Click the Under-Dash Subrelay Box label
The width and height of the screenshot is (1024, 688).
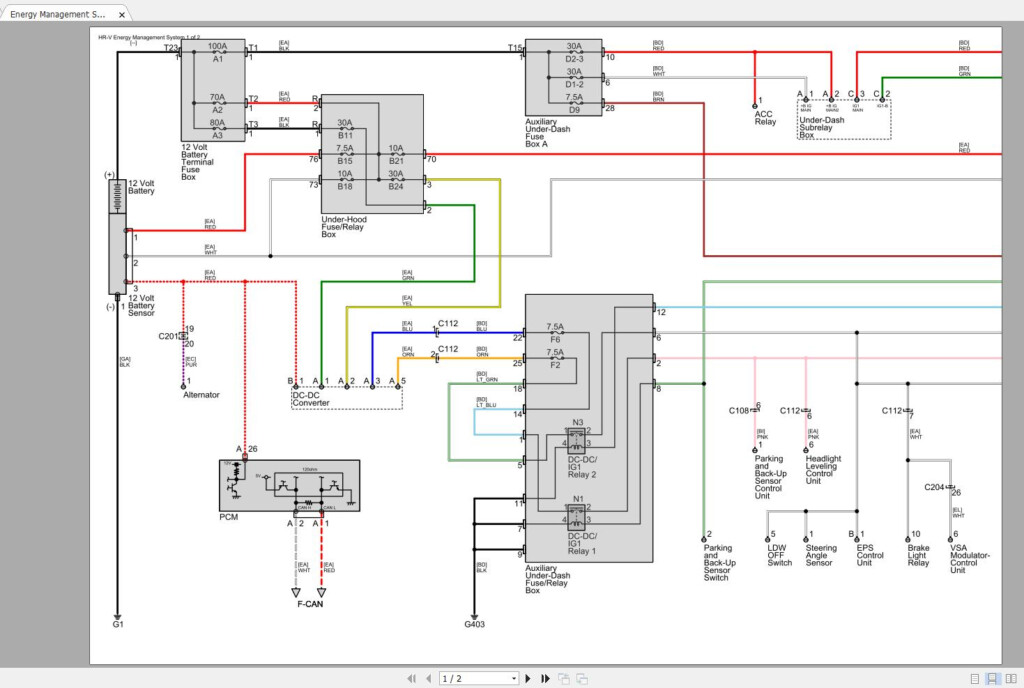coord(822,127)
